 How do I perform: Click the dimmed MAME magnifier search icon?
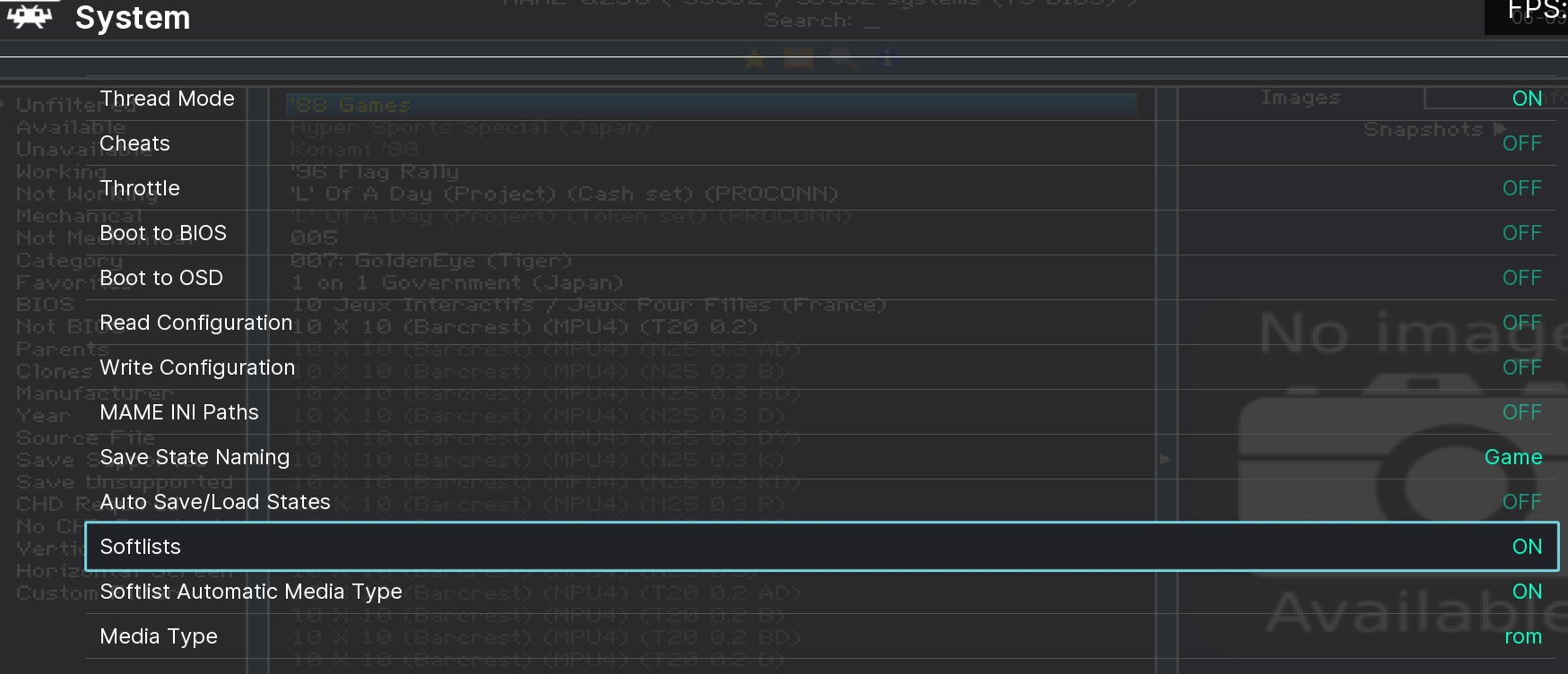click(842, 59)
